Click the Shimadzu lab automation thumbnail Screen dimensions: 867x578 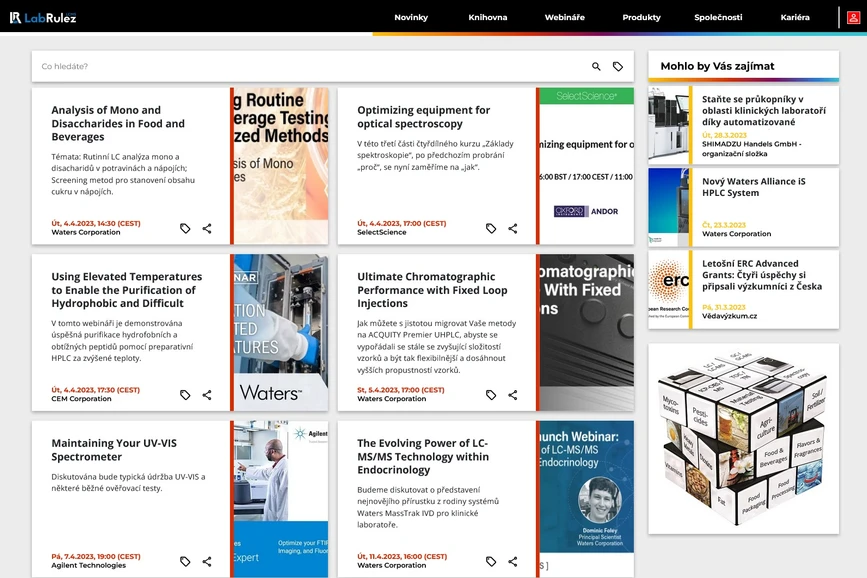click(668, 125)
